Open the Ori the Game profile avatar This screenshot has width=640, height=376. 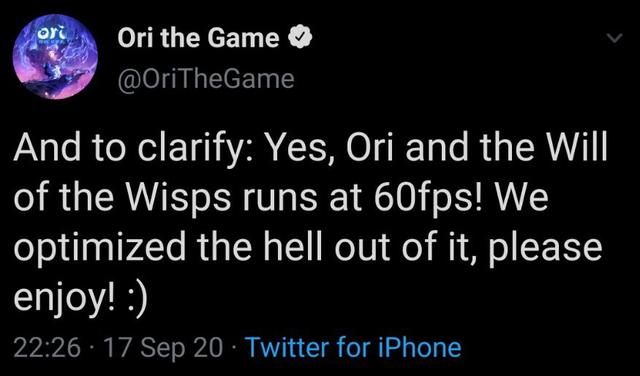pos(55,58)
